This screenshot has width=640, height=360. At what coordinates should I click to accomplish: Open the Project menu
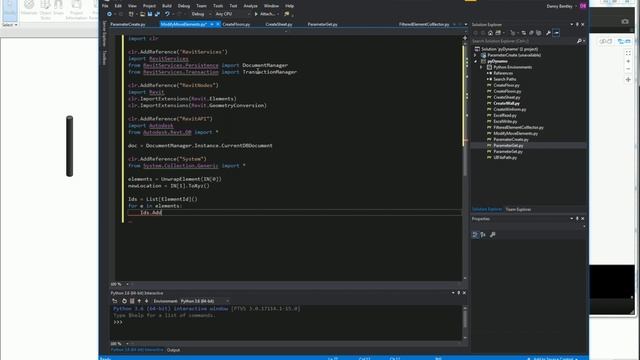coord(149,6)
